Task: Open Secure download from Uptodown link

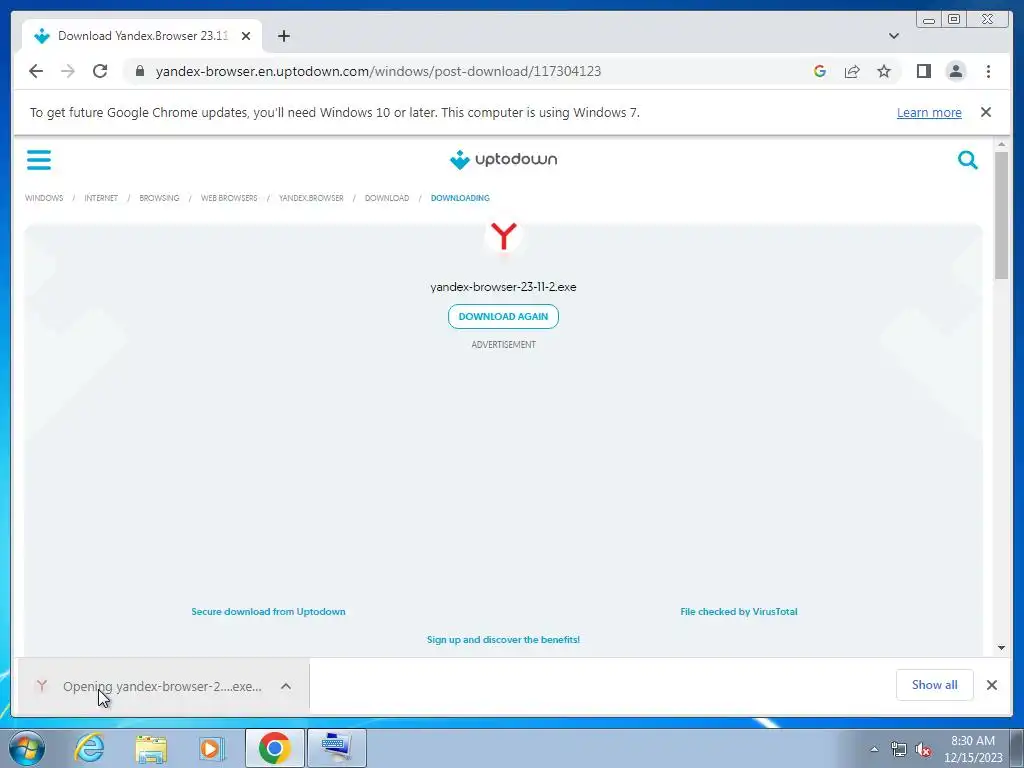Action: 268,612
